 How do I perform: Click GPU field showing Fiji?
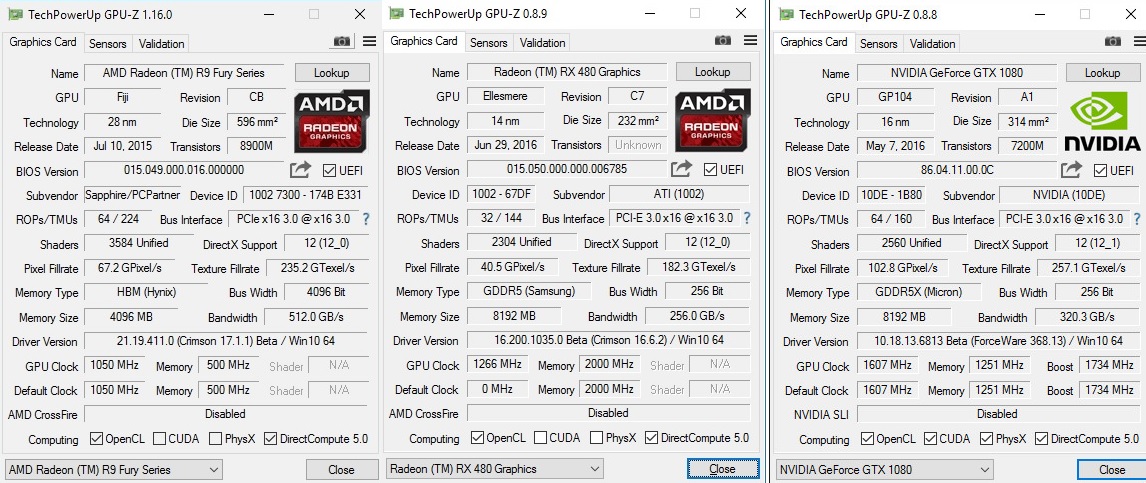tap(123, 97)
